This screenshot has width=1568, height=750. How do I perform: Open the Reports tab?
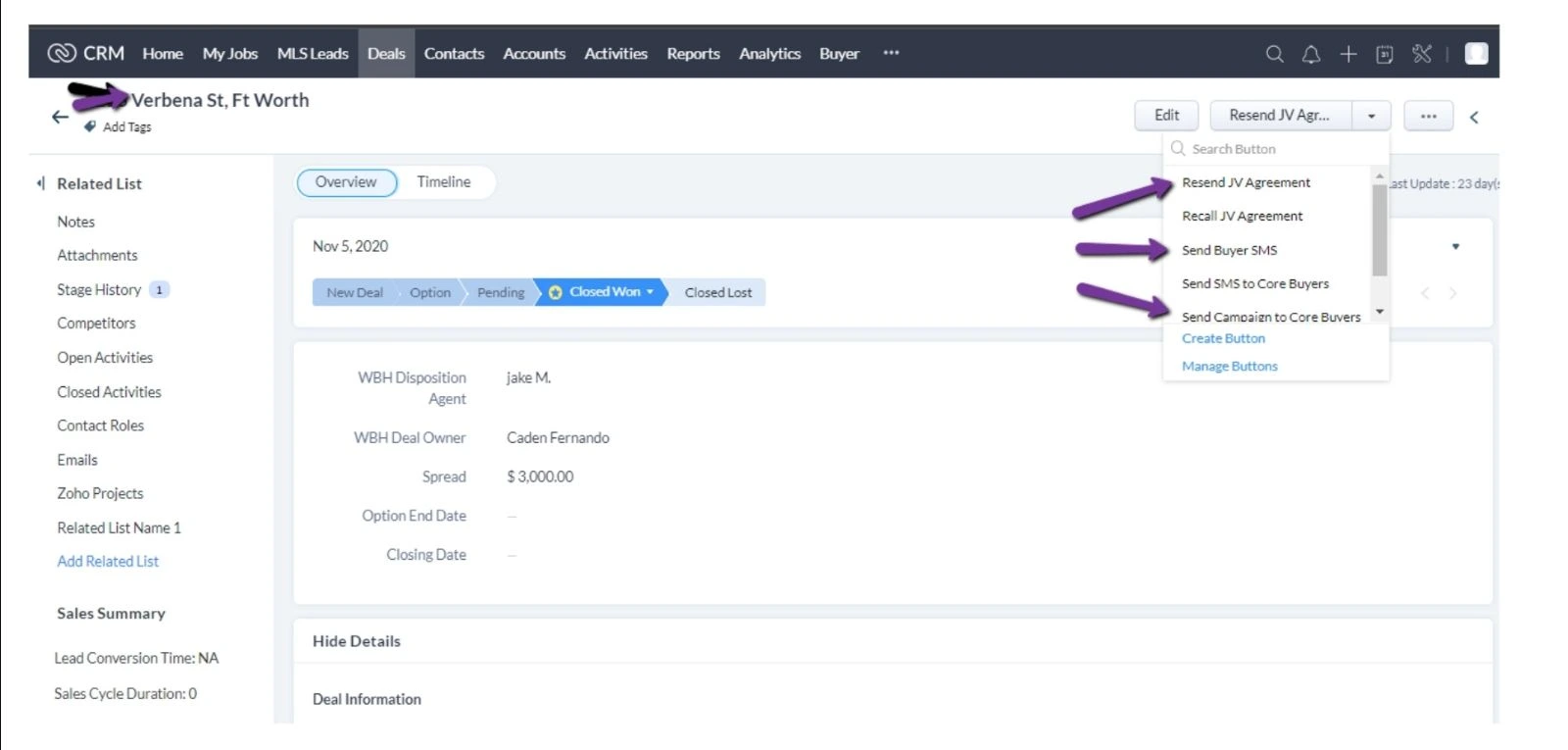(693, 54)
